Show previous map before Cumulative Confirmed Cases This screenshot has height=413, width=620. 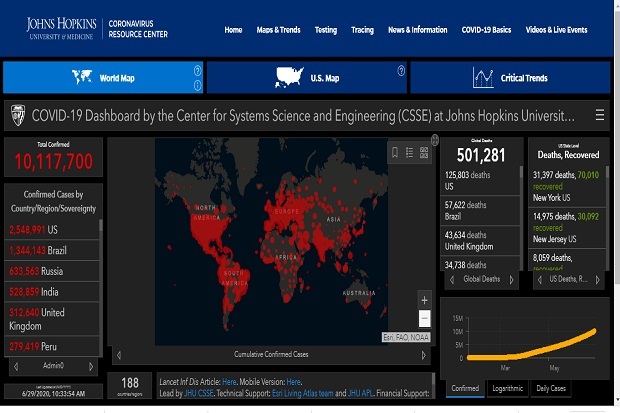(119, 355)
